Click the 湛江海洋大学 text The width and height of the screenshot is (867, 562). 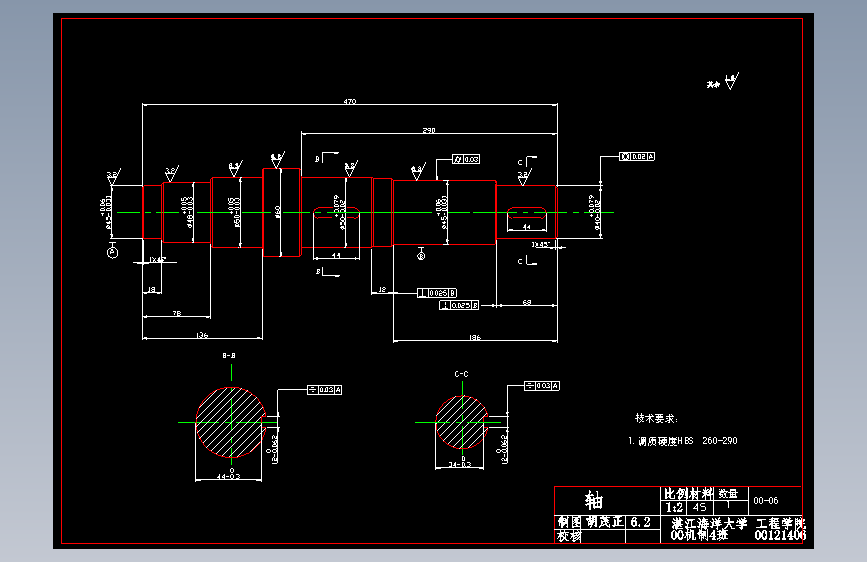[x=709, y=523]
